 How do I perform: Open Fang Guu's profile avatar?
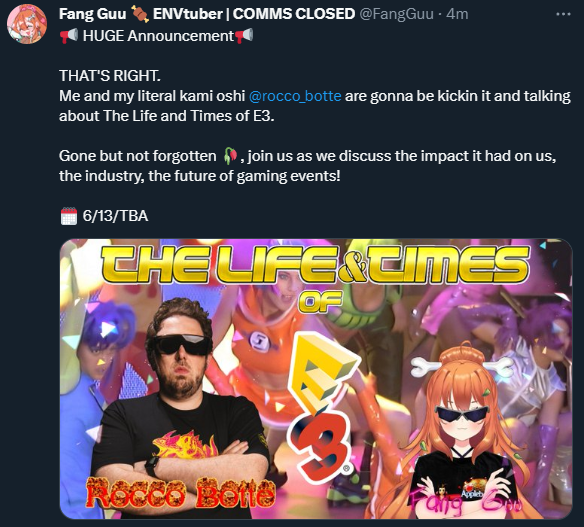point(27,25)
